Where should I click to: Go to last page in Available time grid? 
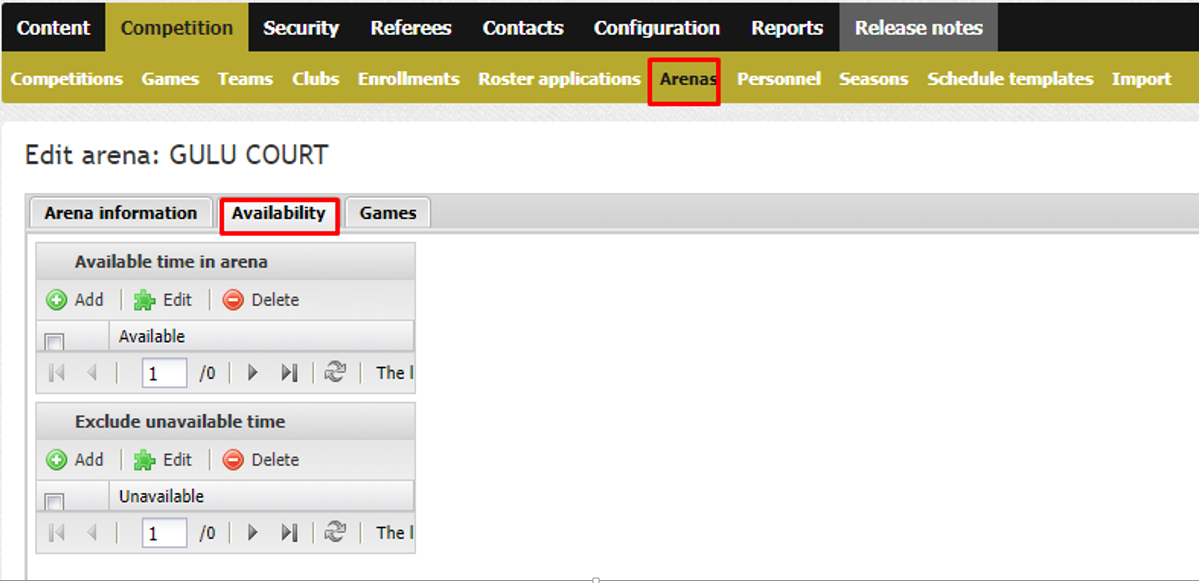[289, 373]
